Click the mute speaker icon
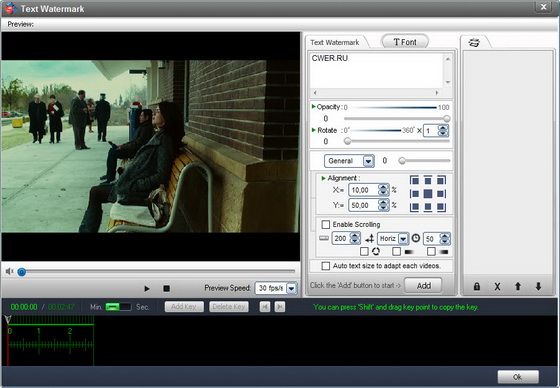This screenshot has width=560, height=388. pyautogui.click(x=9, y=272)
